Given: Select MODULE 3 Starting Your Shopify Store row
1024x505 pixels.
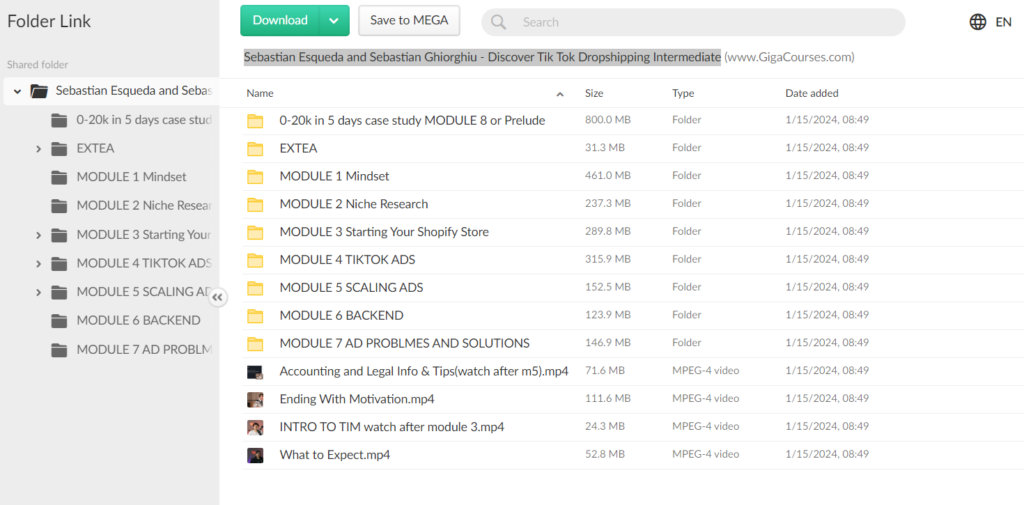Looking at the screenshot, I should (384, 232).
